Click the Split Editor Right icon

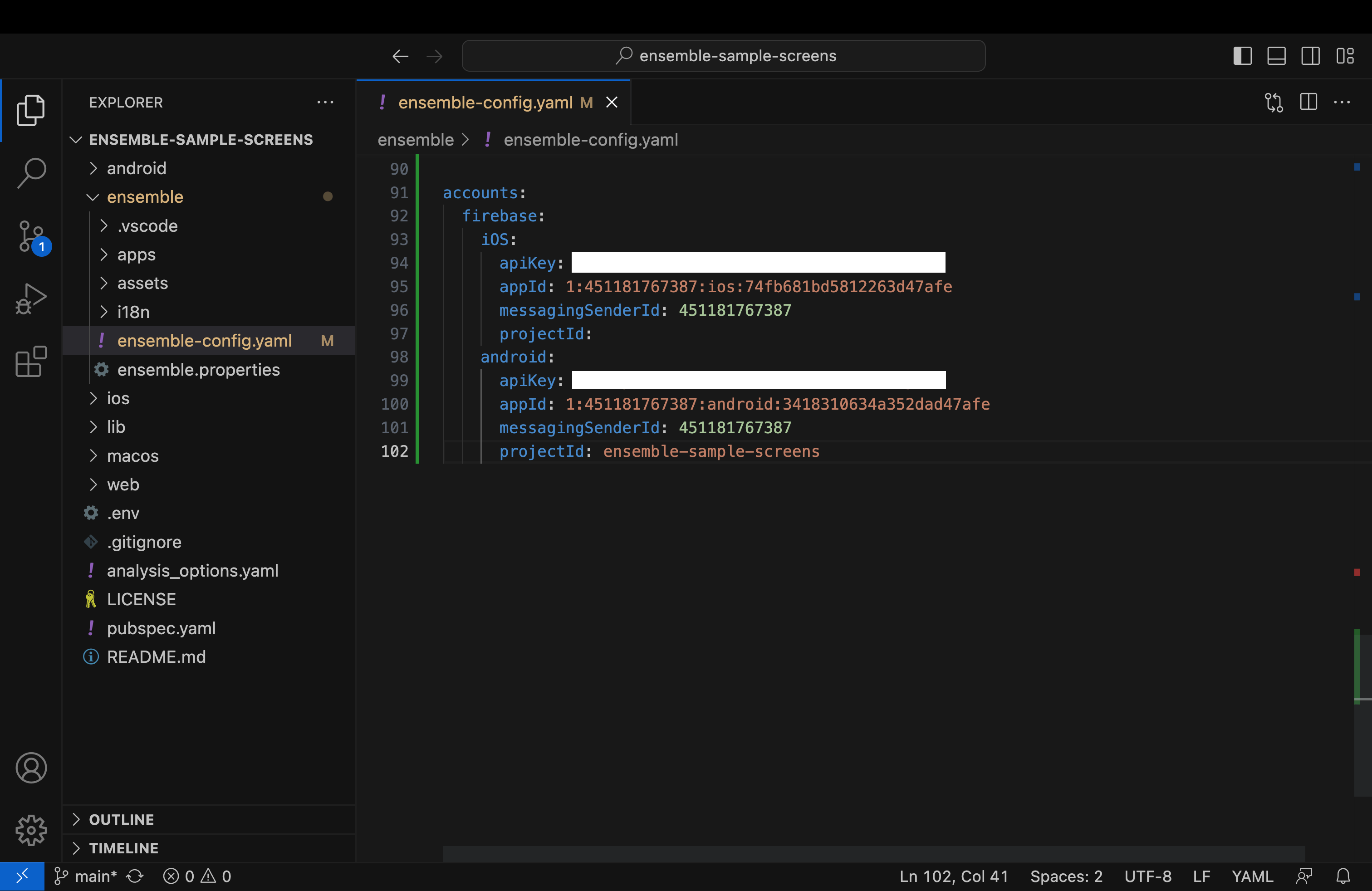[1309, 101]
